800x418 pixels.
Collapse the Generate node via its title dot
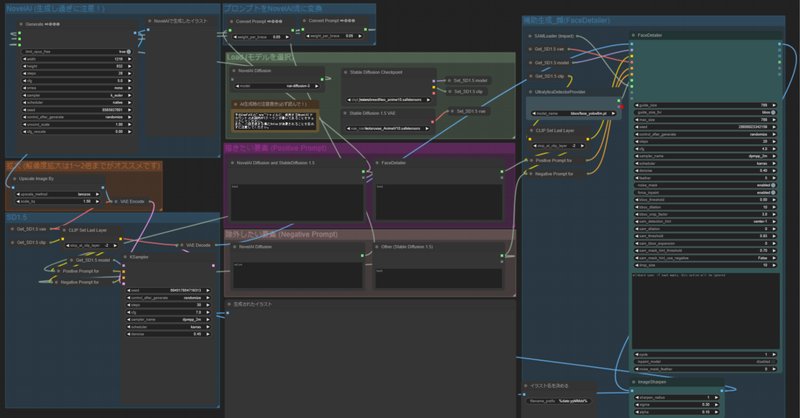coord(21,24)
